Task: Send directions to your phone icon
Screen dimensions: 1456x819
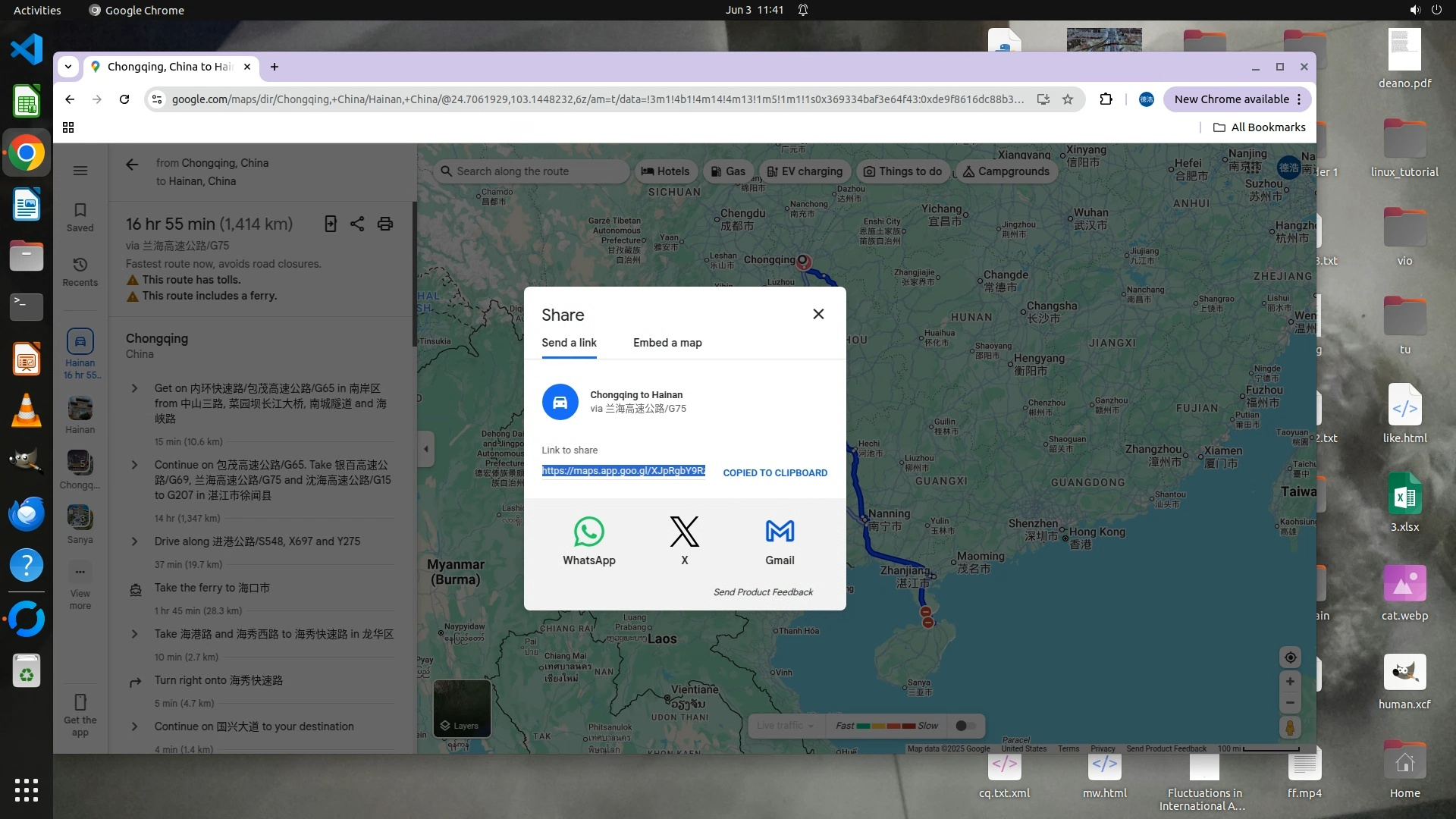Action: pos(331,224)
